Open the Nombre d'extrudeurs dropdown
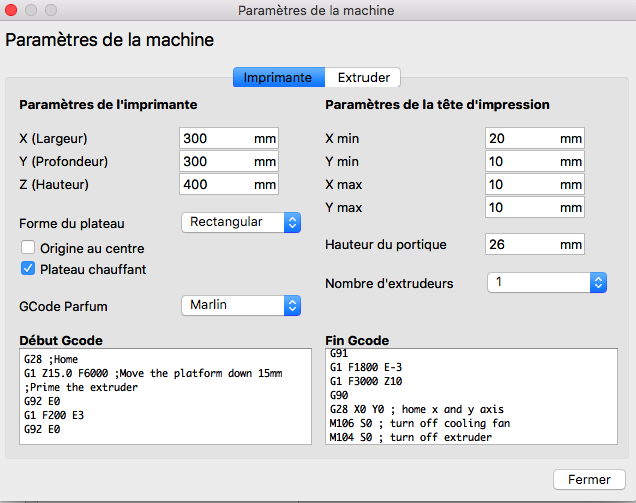The height and width of the screenshot is (503, 636). 547,282
